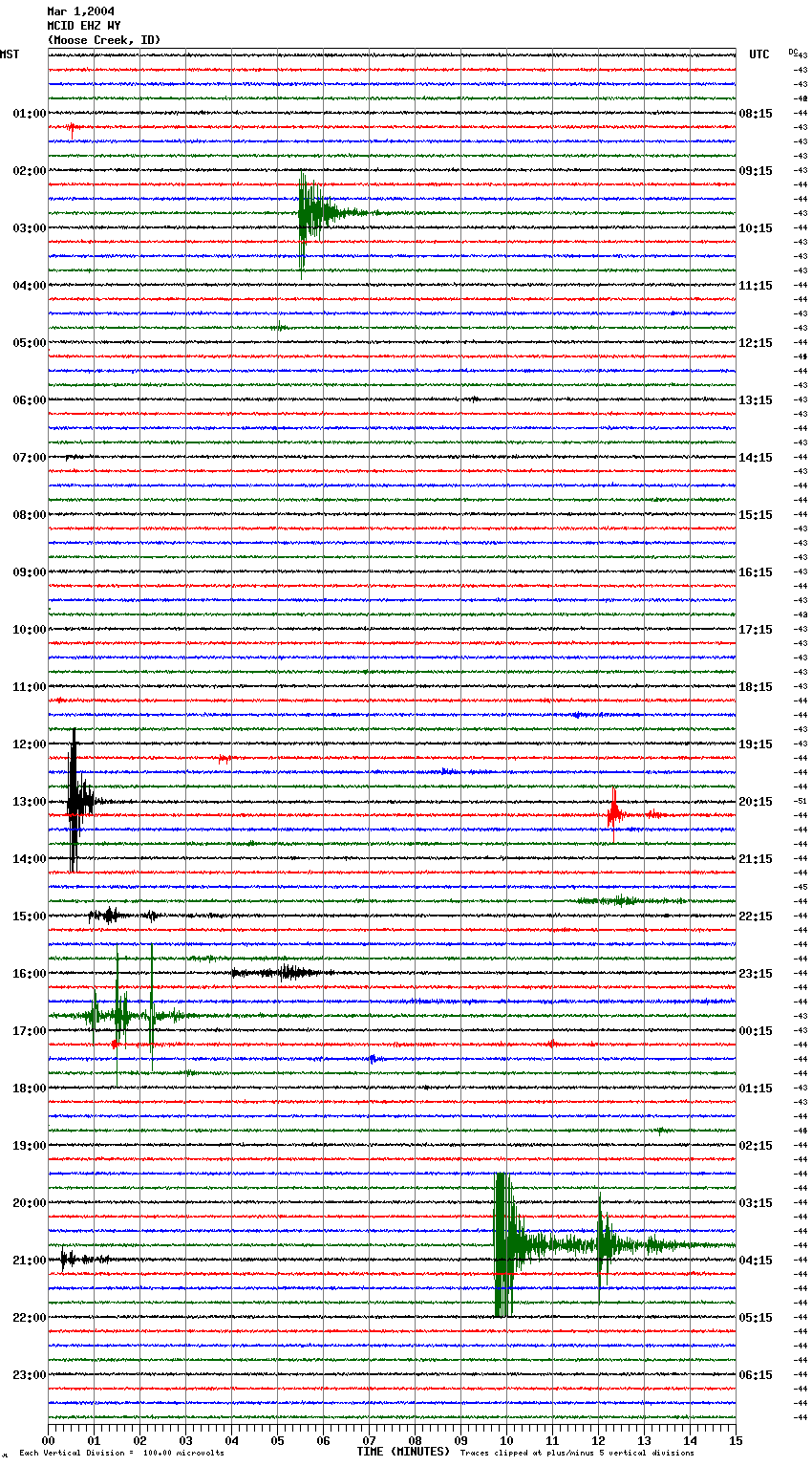Click the '07' minute tick label

tap(369, 1440)
